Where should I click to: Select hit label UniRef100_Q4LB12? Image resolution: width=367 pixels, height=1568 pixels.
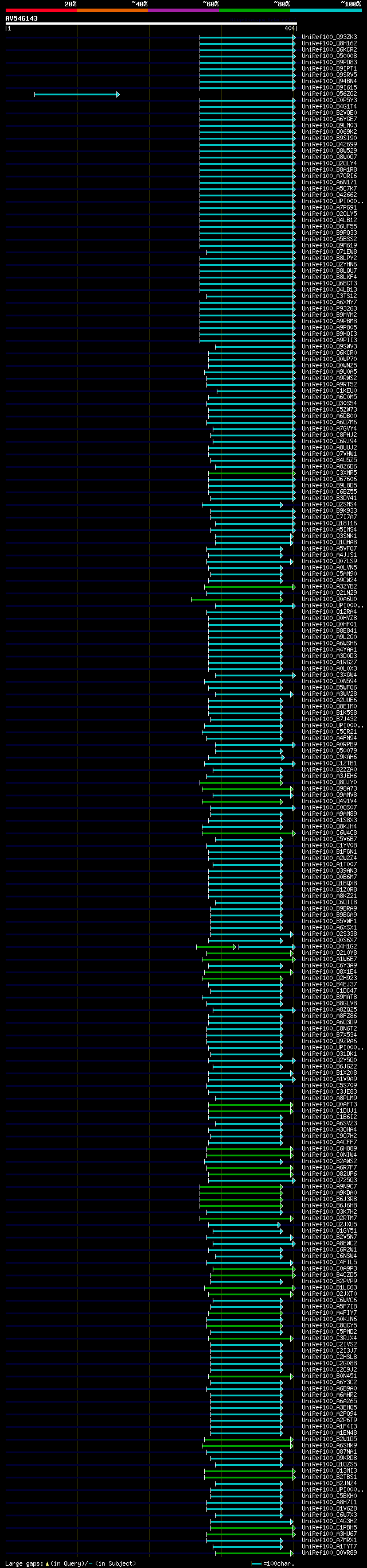click(329, 220)
